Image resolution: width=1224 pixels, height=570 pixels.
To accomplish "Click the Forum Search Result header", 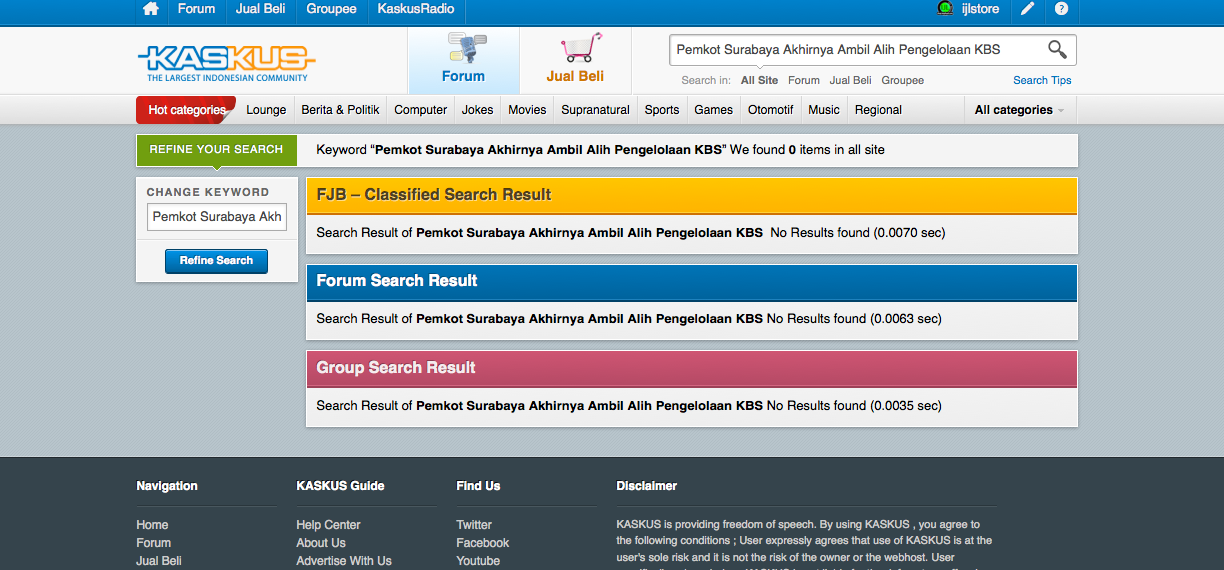I will tap(692, 282).
